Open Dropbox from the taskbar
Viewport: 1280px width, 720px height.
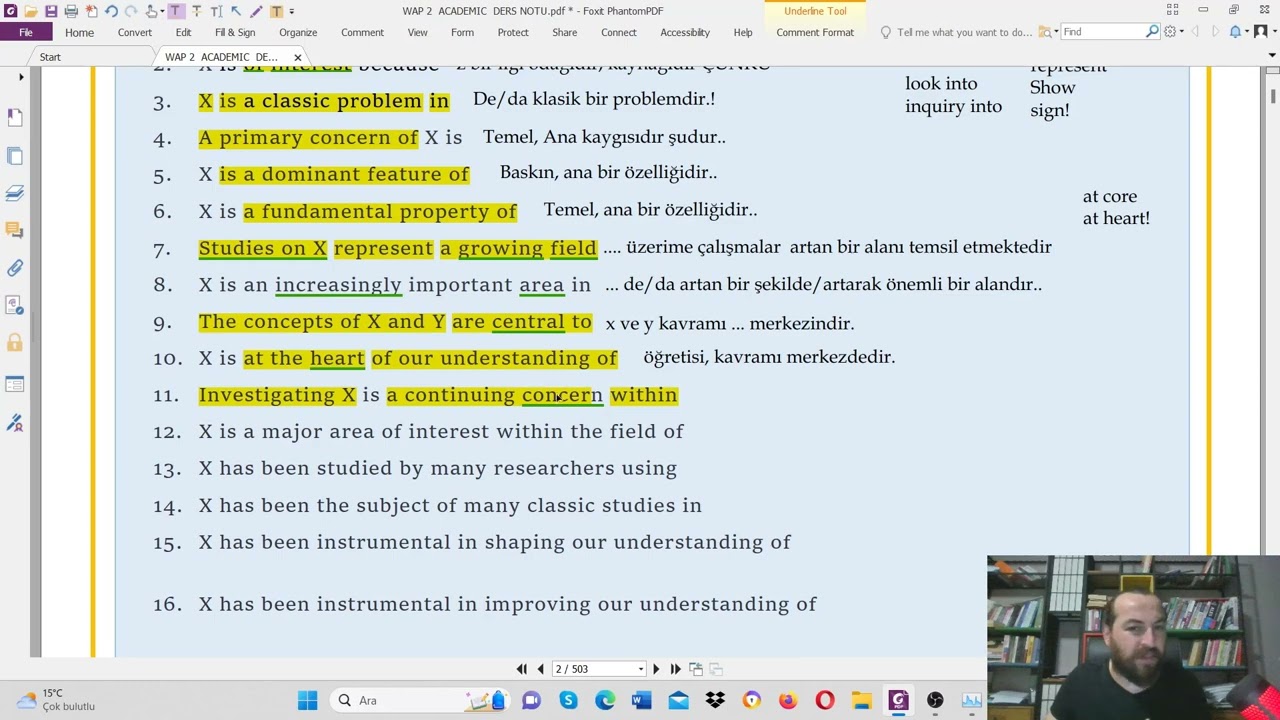[715, 700]
